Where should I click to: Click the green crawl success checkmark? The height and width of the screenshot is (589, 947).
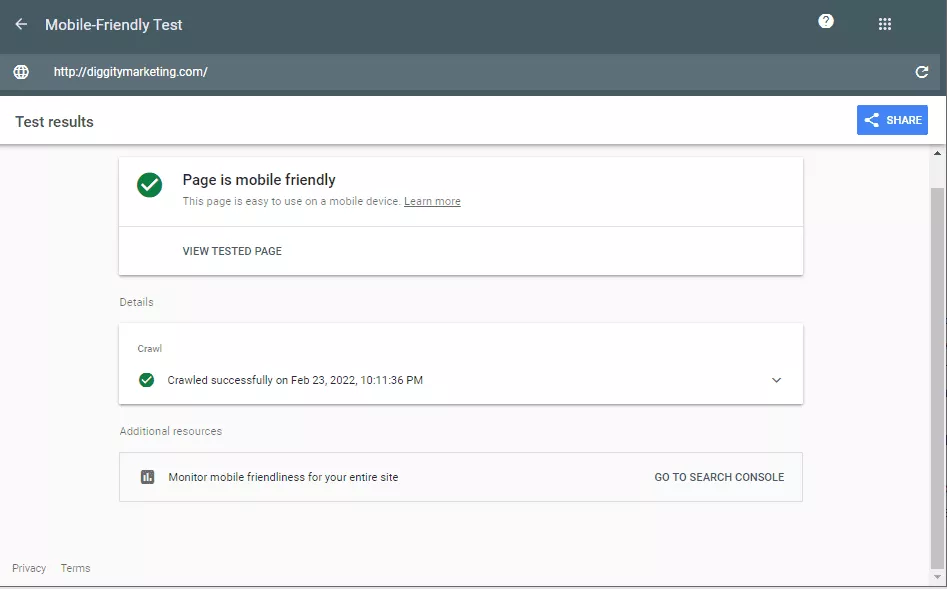point(146,380)
